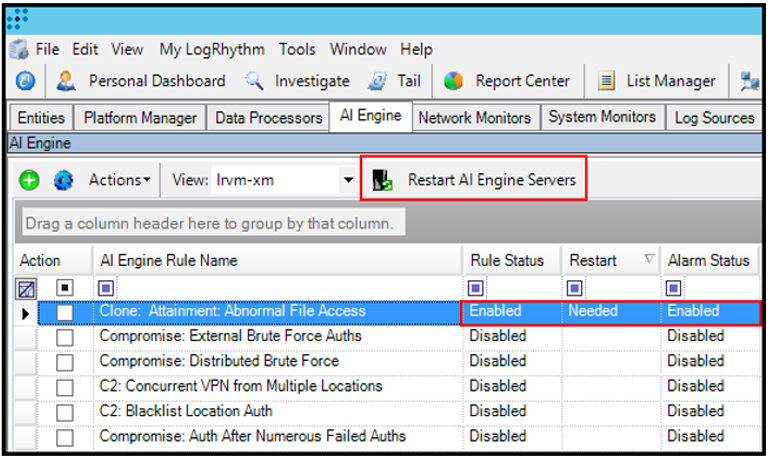
Task: Click filter icon under AI Engine Rule Name
Action: coord(106,288)
